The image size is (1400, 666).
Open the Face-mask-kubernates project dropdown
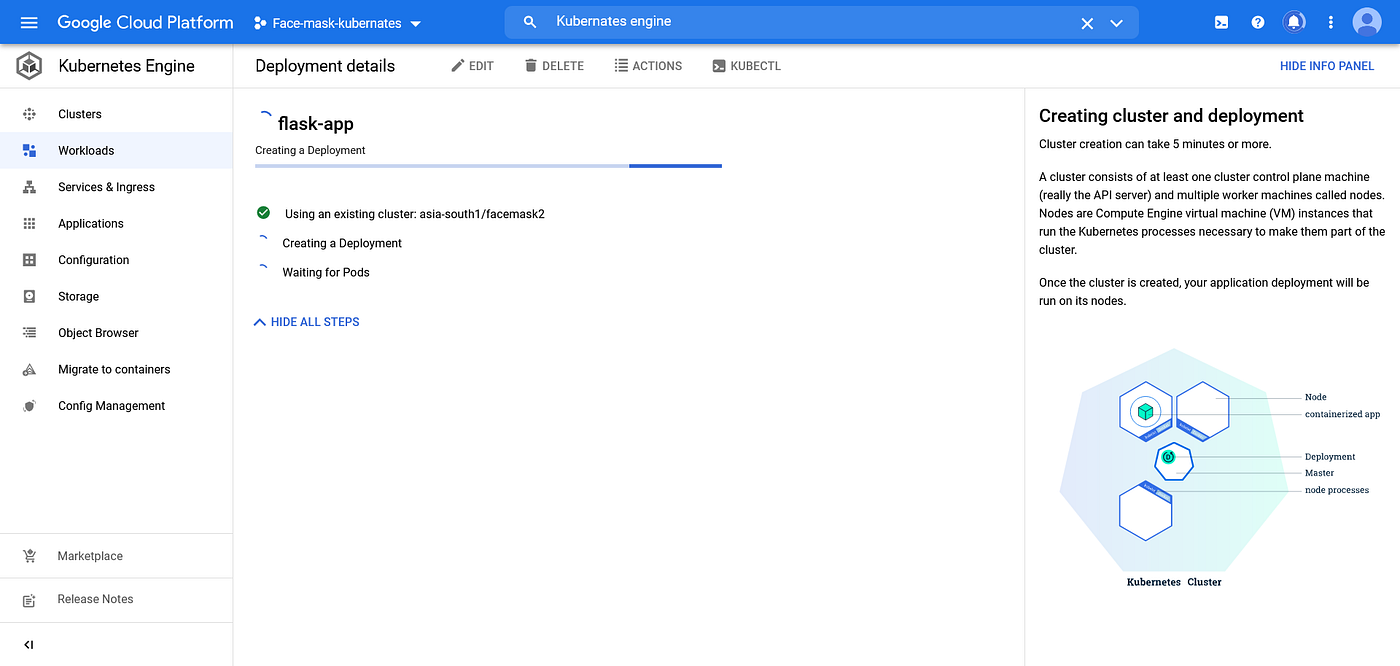pyautogui.click(x=338, y=23)
